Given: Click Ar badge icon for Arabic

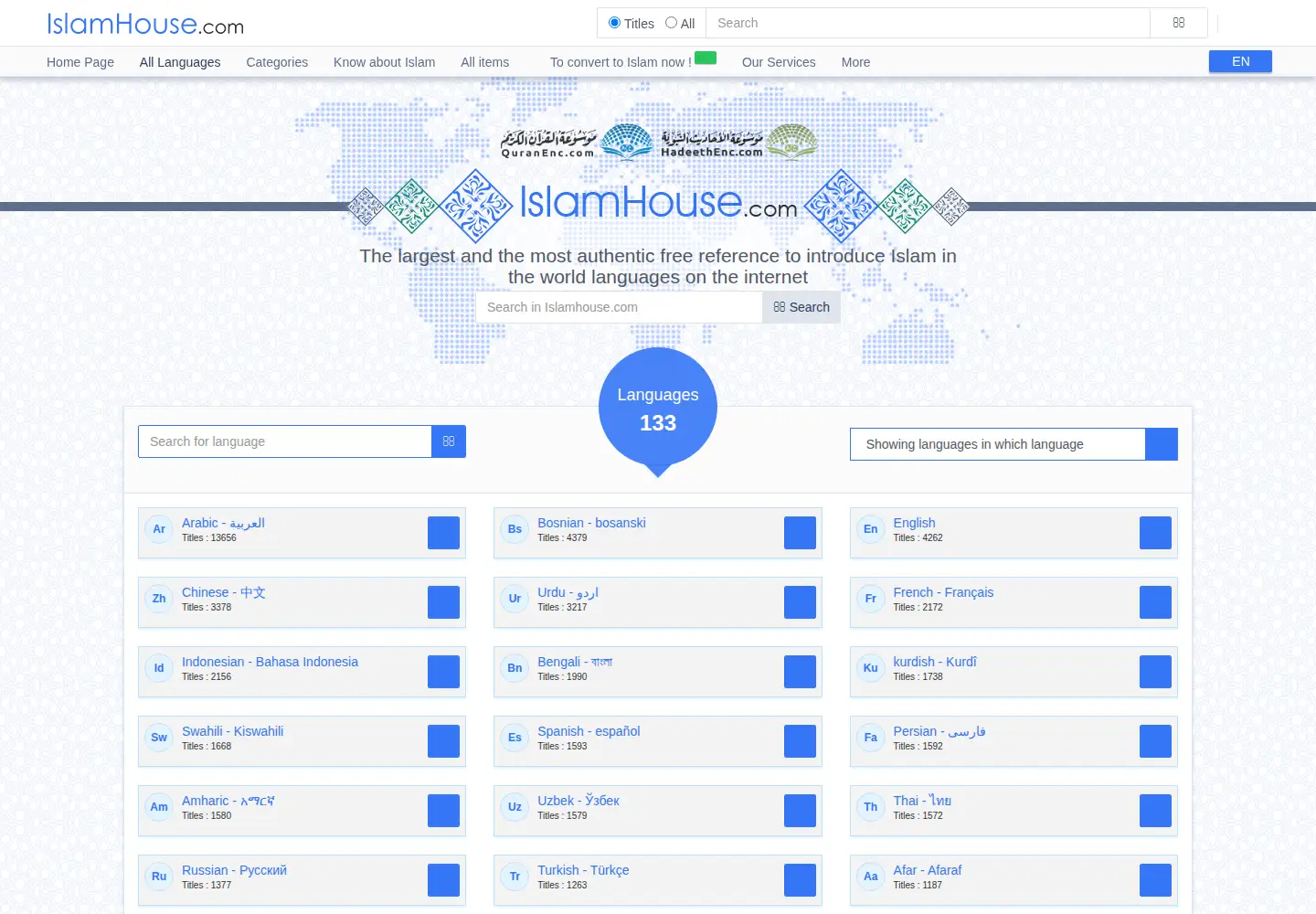Looking at the screenshot, I should tap(159, 529).
